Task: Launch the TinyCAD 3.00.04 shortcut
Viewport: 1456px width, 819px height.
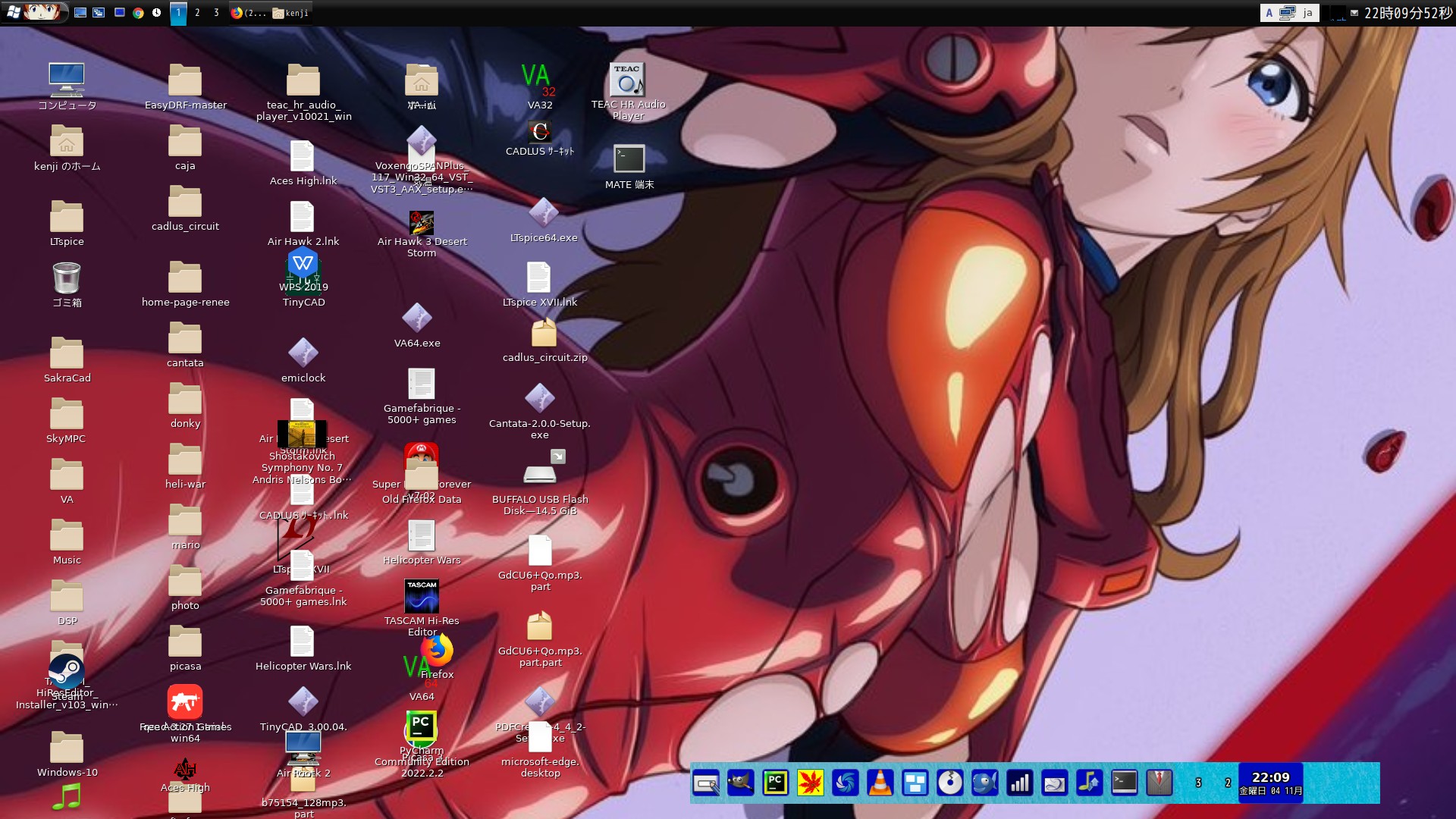Action: (303, 701)
